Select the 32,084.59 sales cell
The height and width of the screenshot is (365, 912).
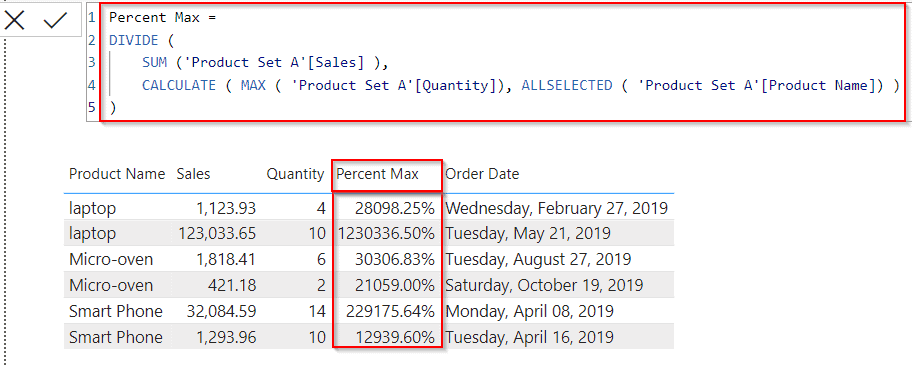[x=220, y=311]
